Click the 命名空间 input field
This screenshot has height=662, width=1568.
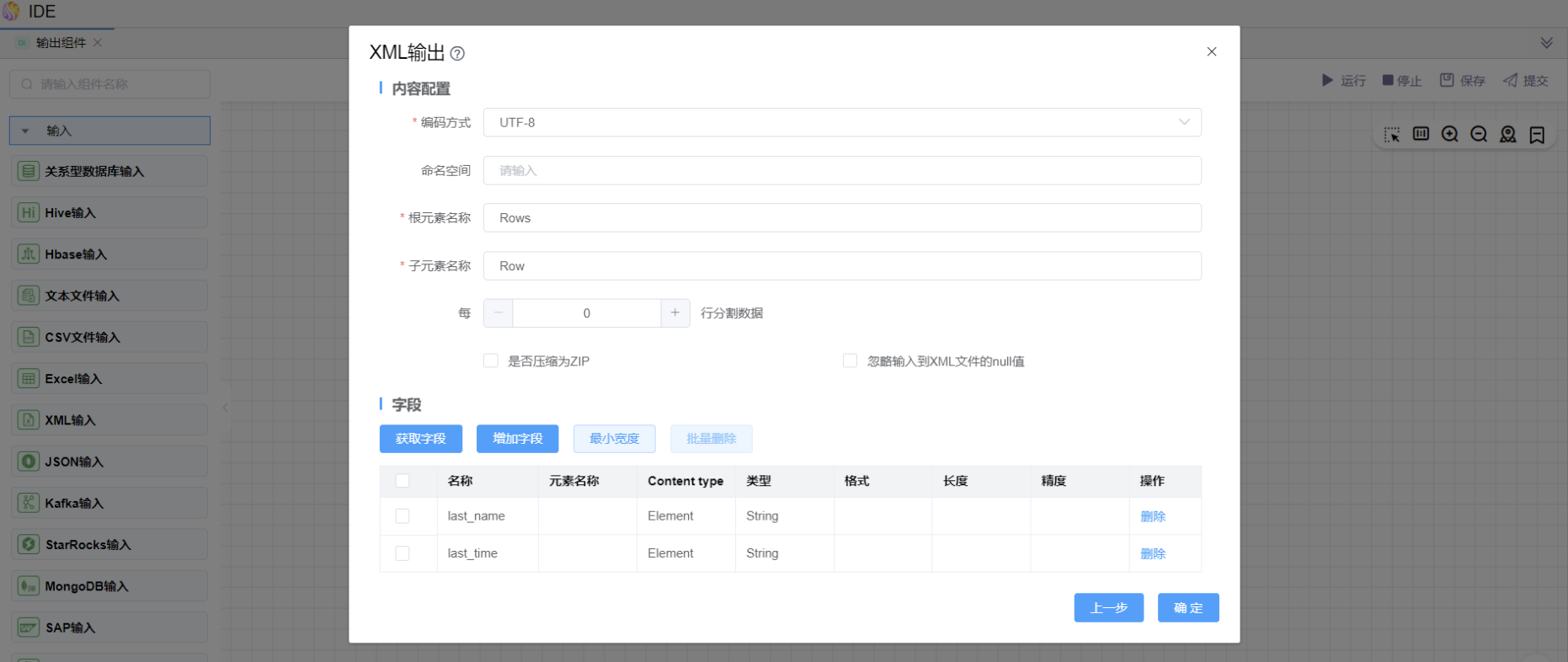coord(842,170)
